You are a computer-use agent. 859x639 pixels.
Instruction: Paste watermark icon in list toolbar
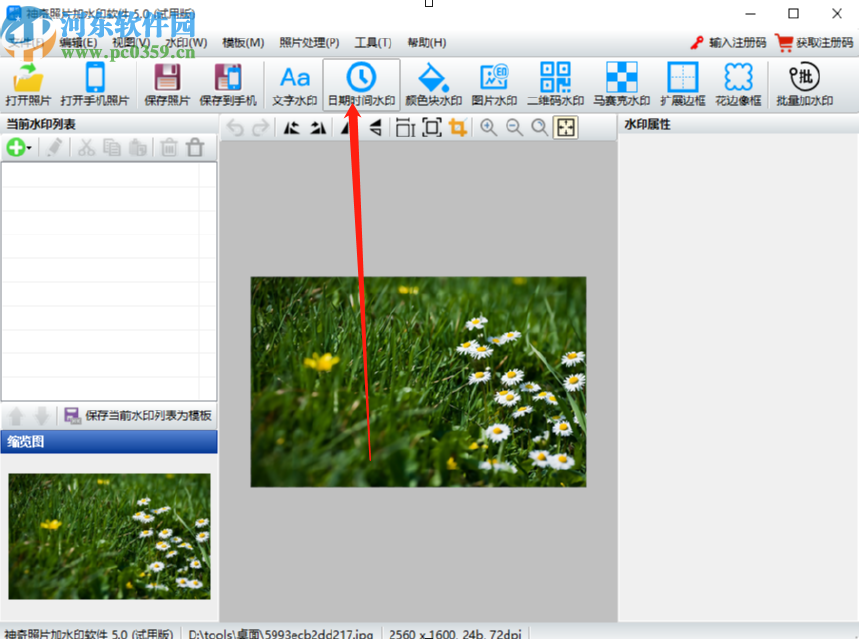(138, 147)
